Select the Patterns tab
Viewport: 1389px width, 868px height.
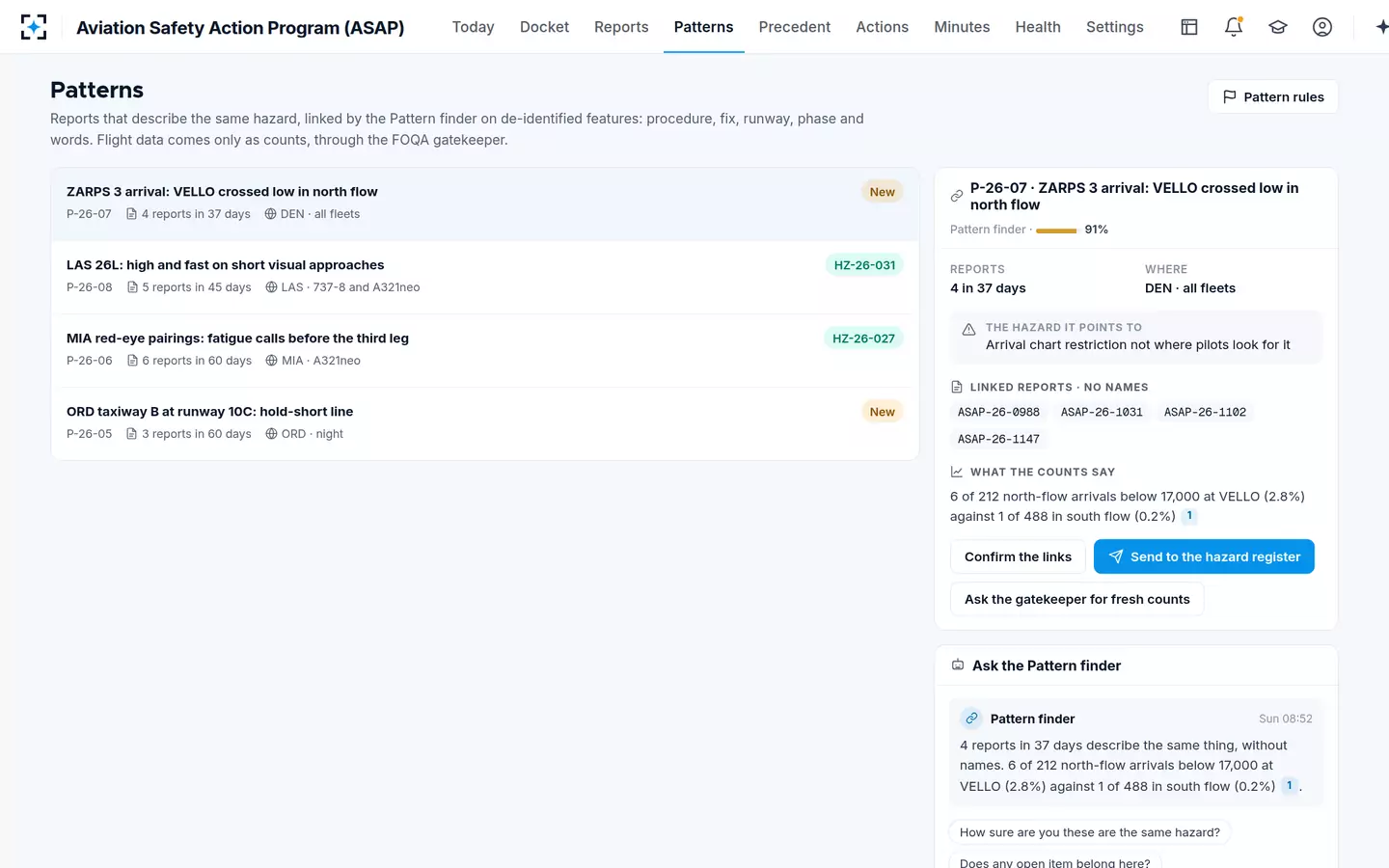703,27
